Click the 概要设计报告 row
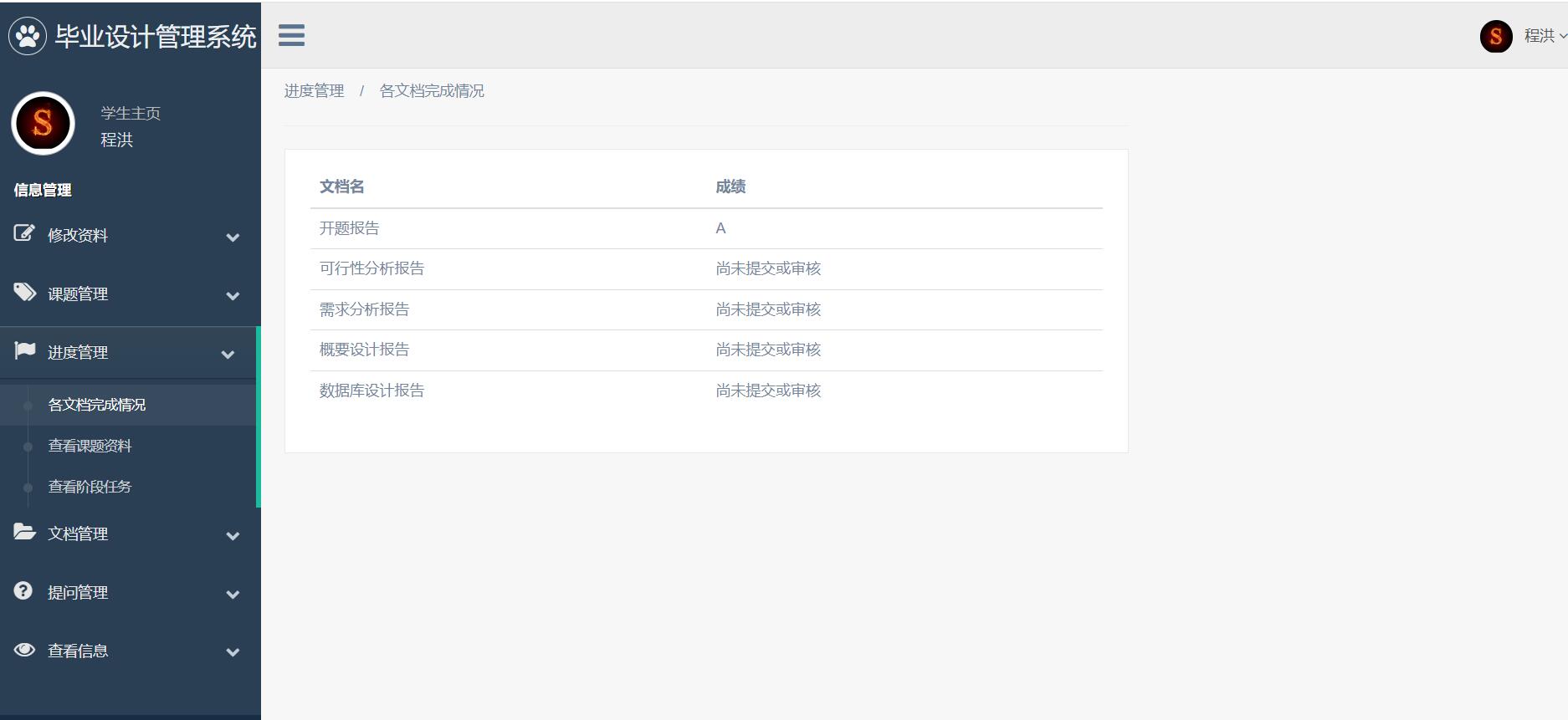 click(x=706, y=350)
